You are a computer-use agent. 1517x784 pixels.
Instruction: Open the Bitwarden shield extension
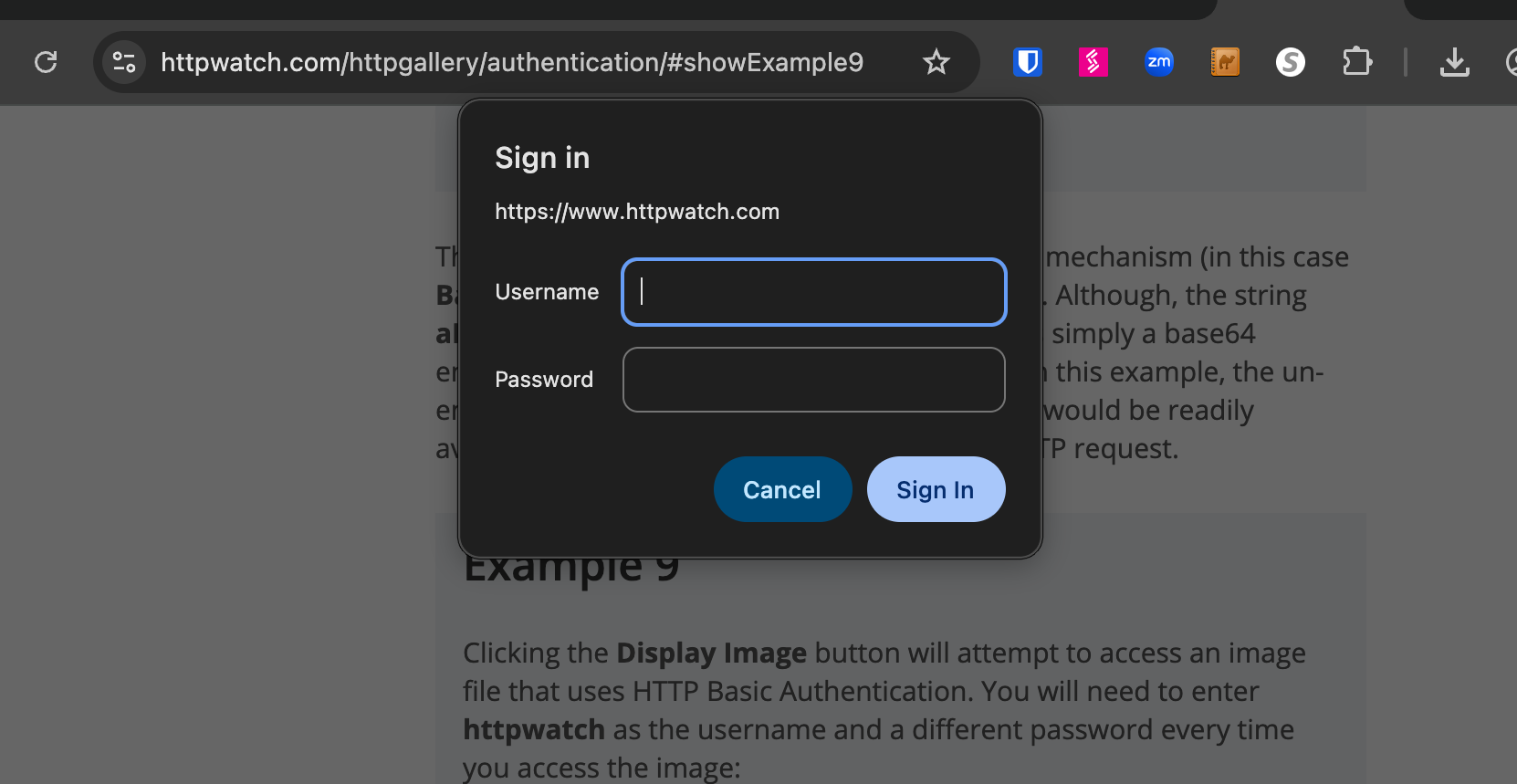click(x=1028, y=62)
